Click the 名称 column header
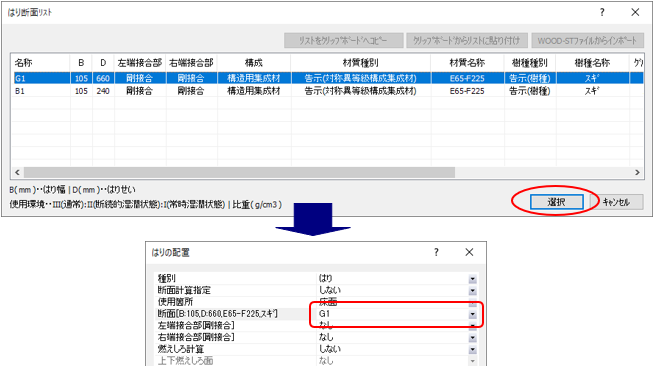The width and height of the screenshot is (655, 390). click(41, 63)
